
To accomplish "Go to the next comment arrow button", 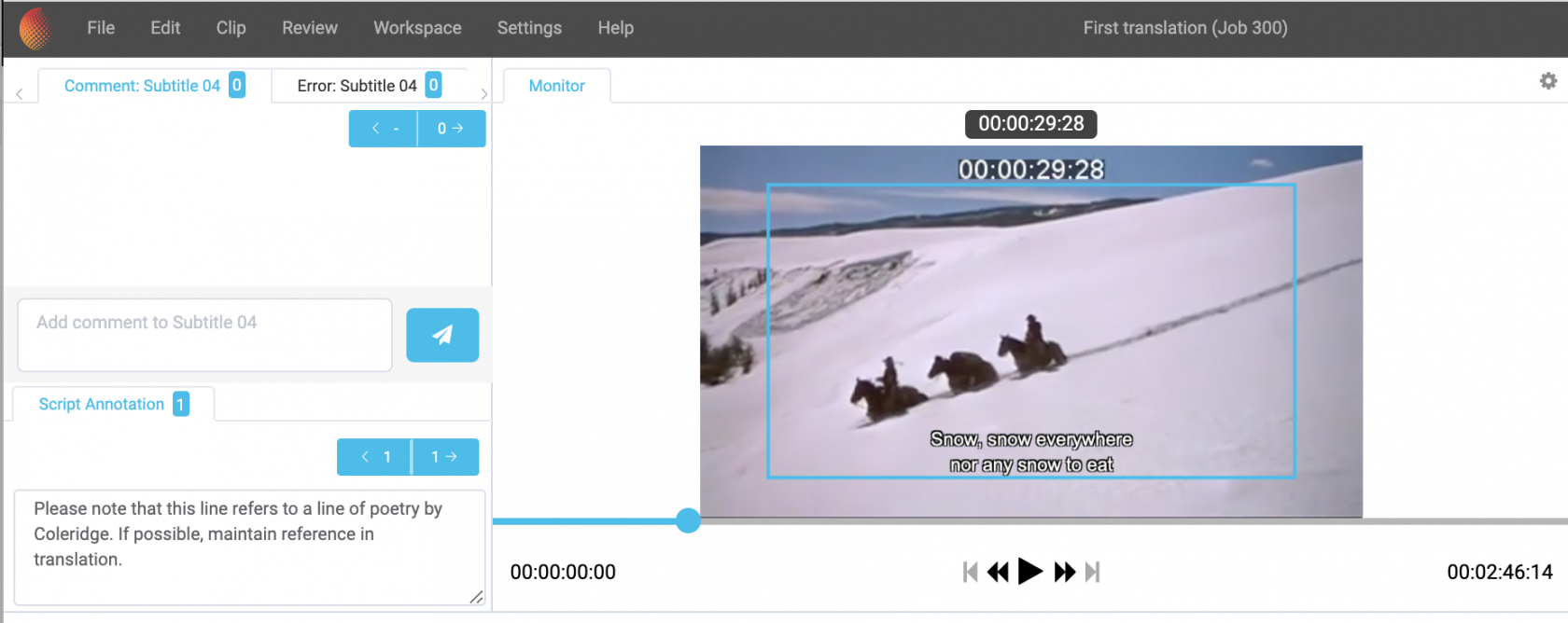I will pos(452,129).
